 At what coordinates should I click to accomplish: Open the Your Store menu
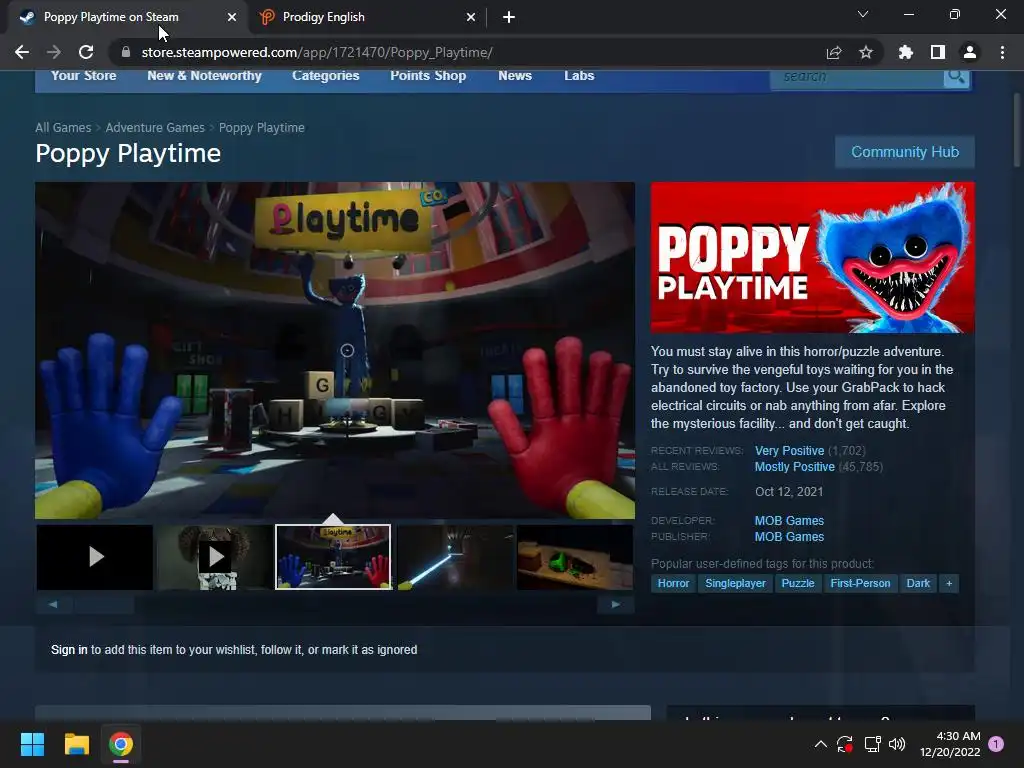(84, 76)
